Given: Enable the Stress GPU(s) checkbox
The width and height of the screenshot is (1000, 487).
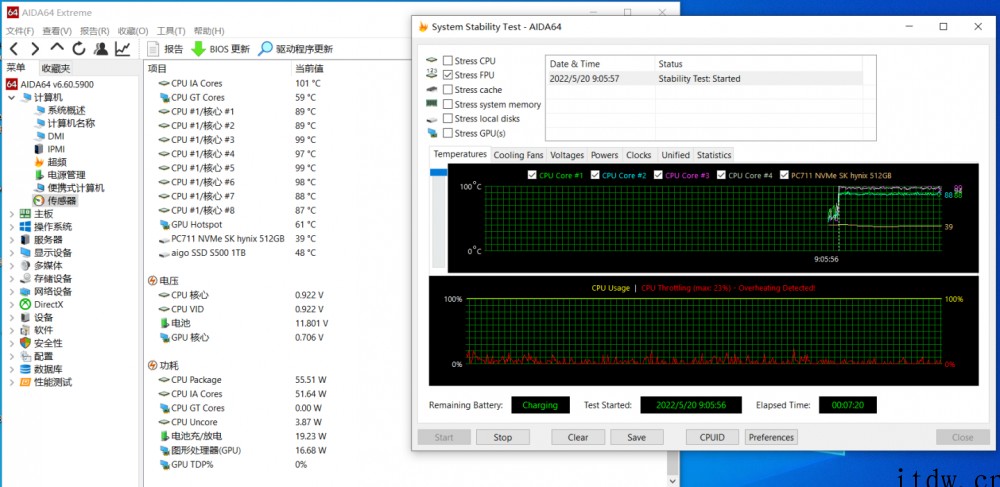Looking at the screenshot, I should point(448,133).
